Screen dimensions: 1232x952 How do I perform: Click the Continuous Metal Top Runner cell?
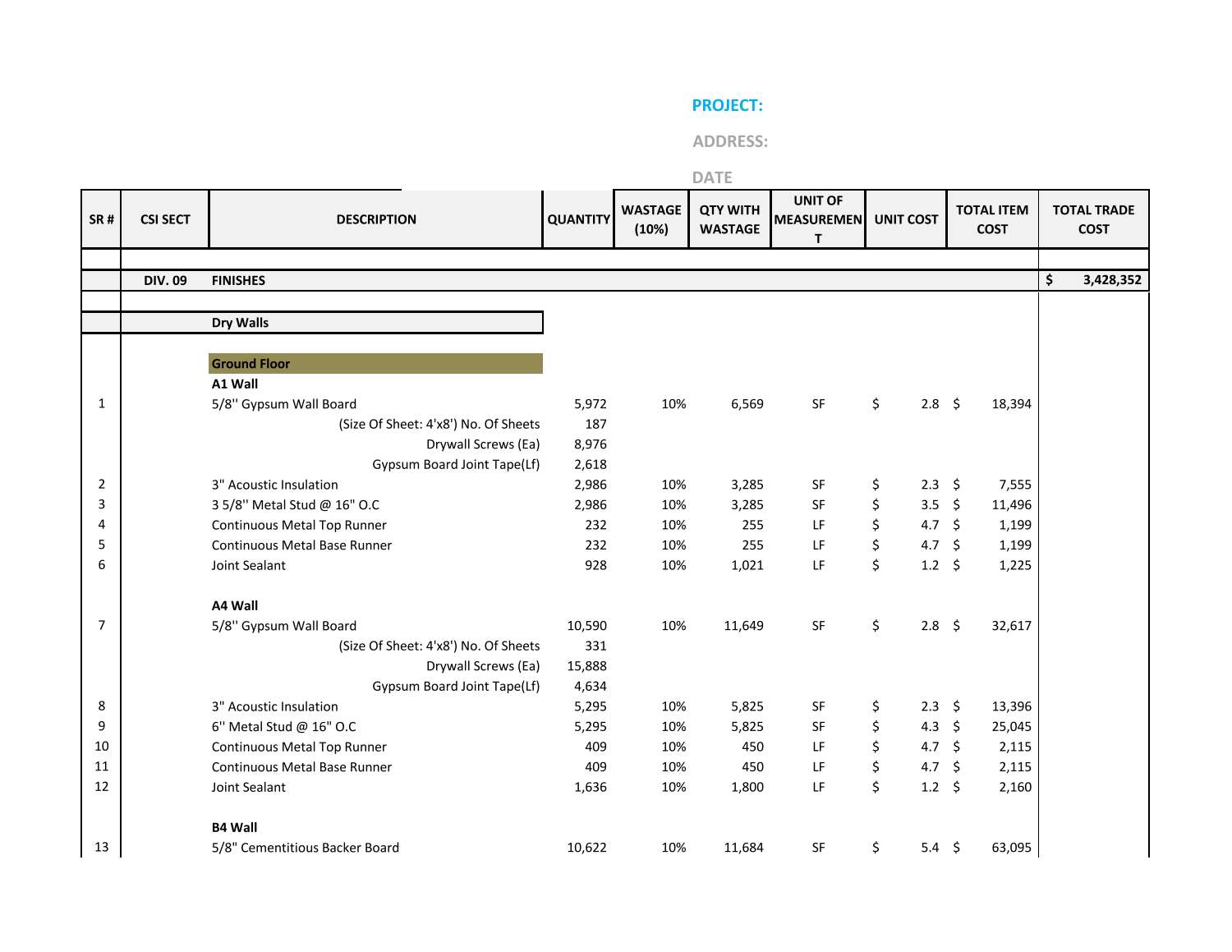pos(299,525)
